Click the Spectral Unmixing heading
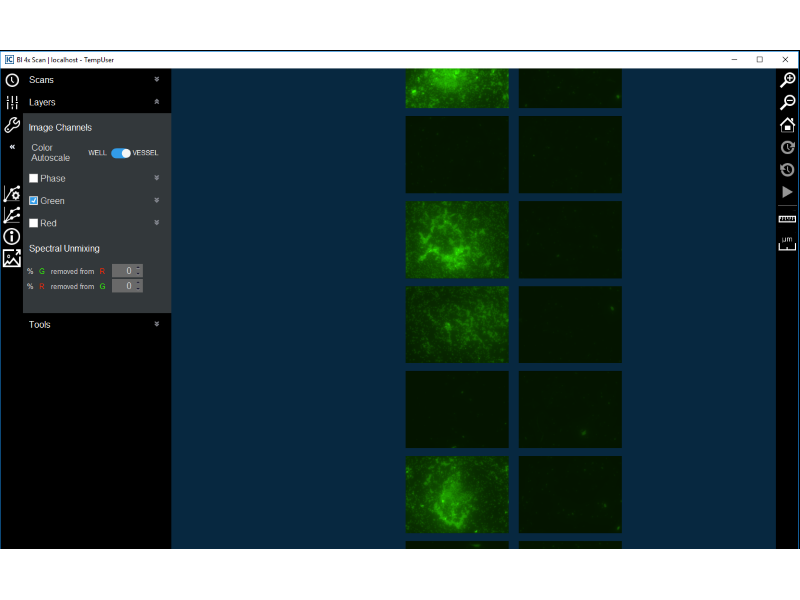Viewport: 800px width, 600px height. pyautogui.click(x=64, y=248)
